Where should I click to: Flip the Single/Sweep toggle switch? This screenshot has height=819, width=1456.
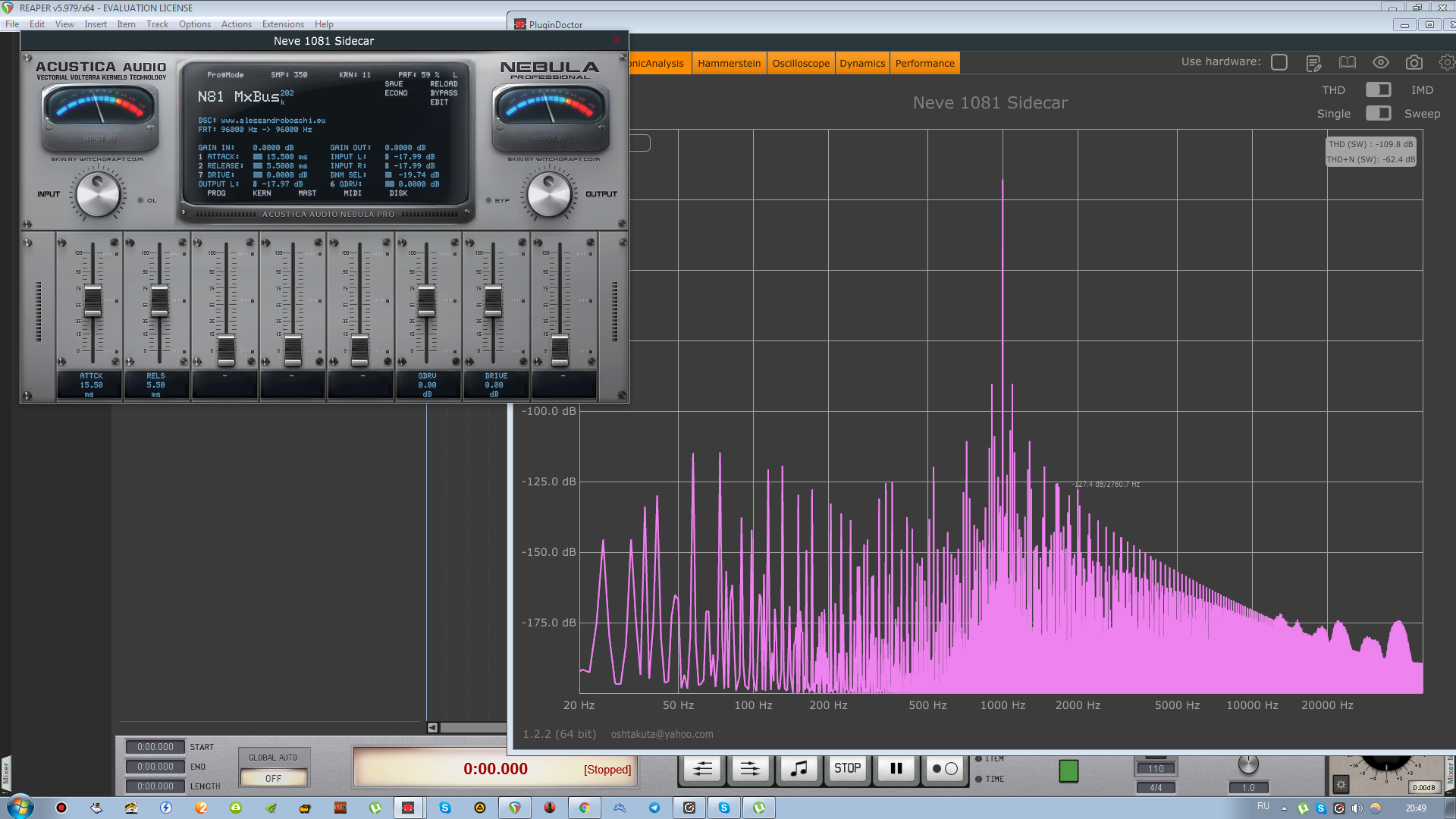tap(1378, 114)
